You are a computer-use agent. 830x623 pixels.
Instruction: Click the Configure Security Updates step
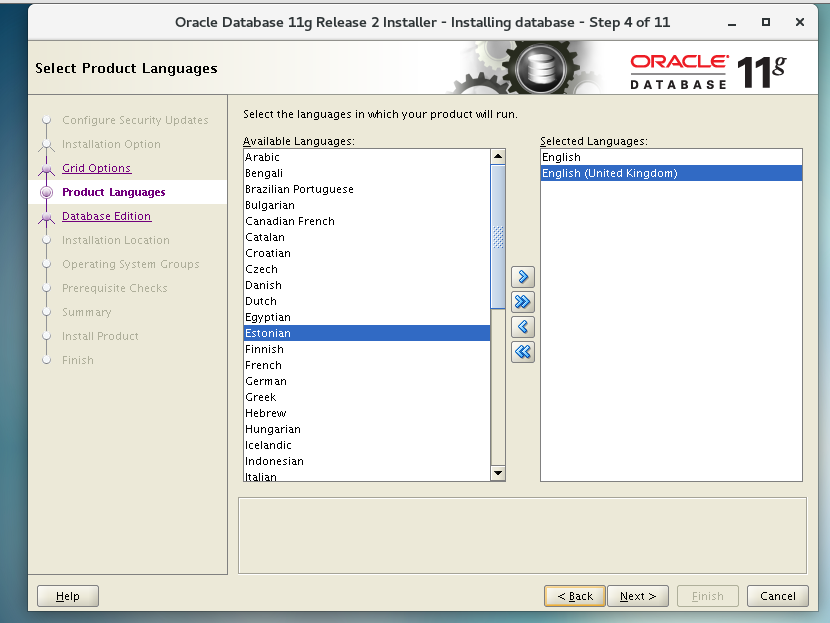click(x=135, y=120)
